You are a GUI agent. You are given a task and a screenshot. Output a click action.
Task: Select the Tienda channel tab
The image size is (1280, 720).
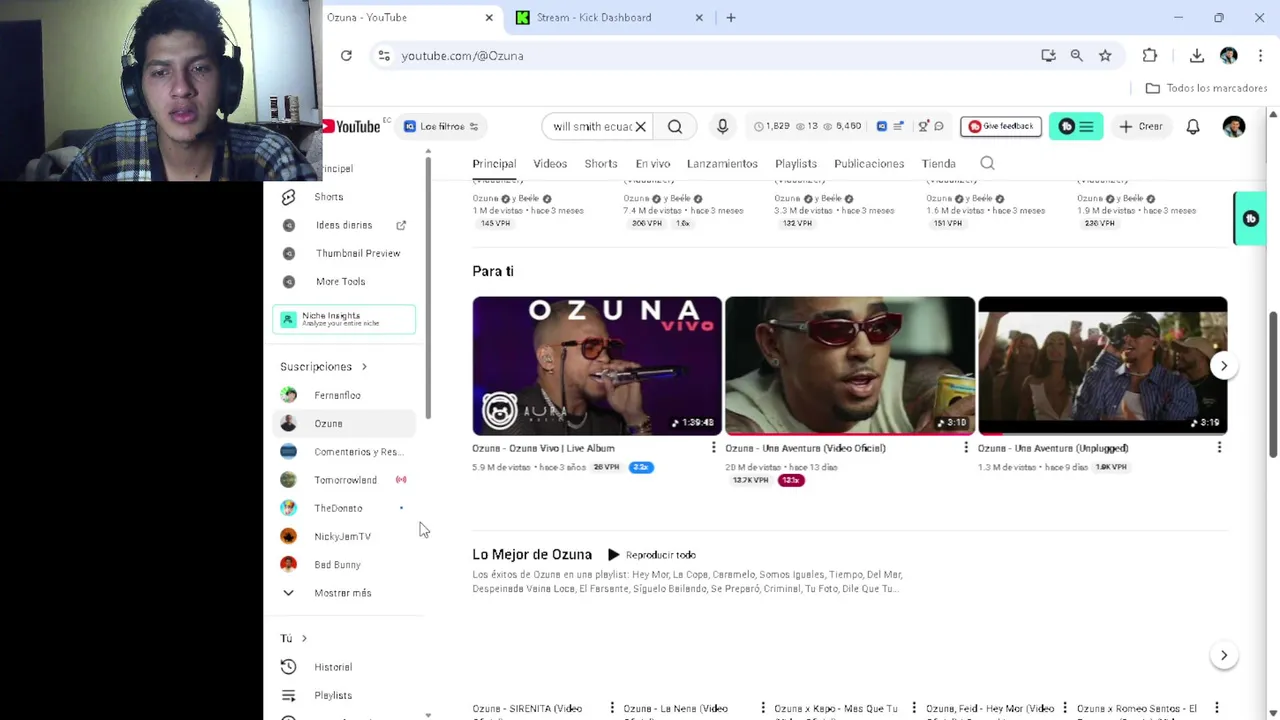(938, 164)
